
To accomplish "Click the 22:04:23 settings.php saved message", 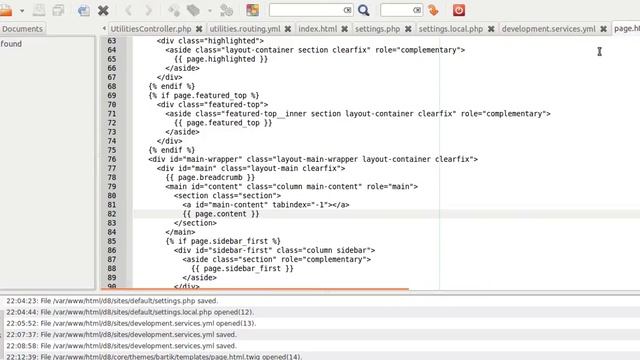I will pos(112,301).
